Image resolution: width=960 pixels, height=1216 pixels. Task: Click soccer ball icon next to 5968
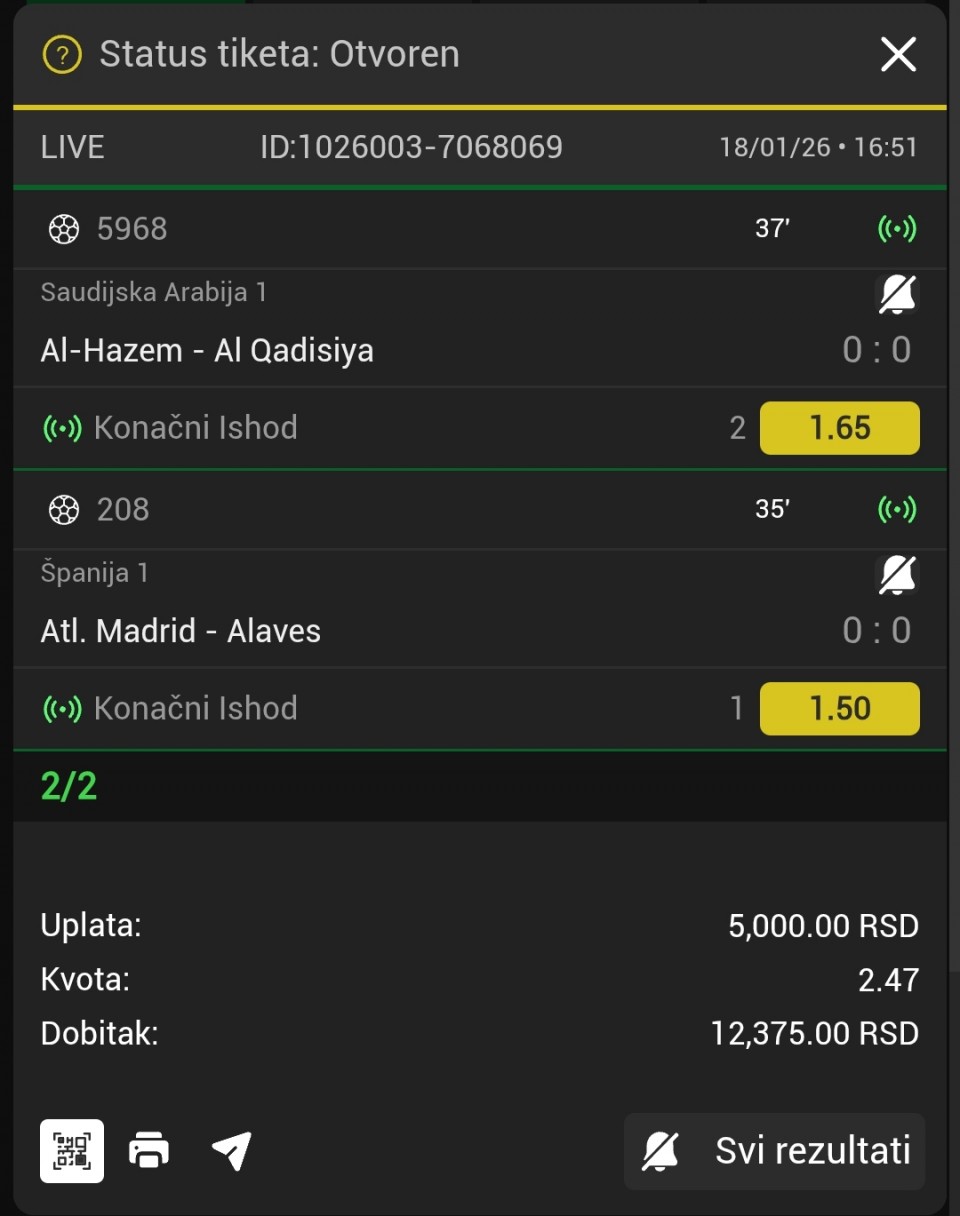point(64,229)
